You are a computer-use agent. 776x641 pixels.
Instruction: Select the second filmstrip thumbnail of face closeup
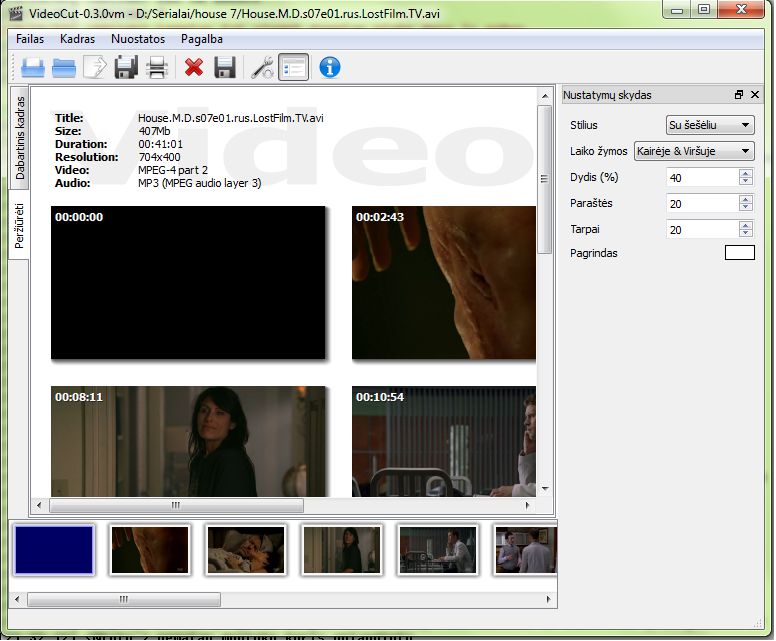(150, 550)
